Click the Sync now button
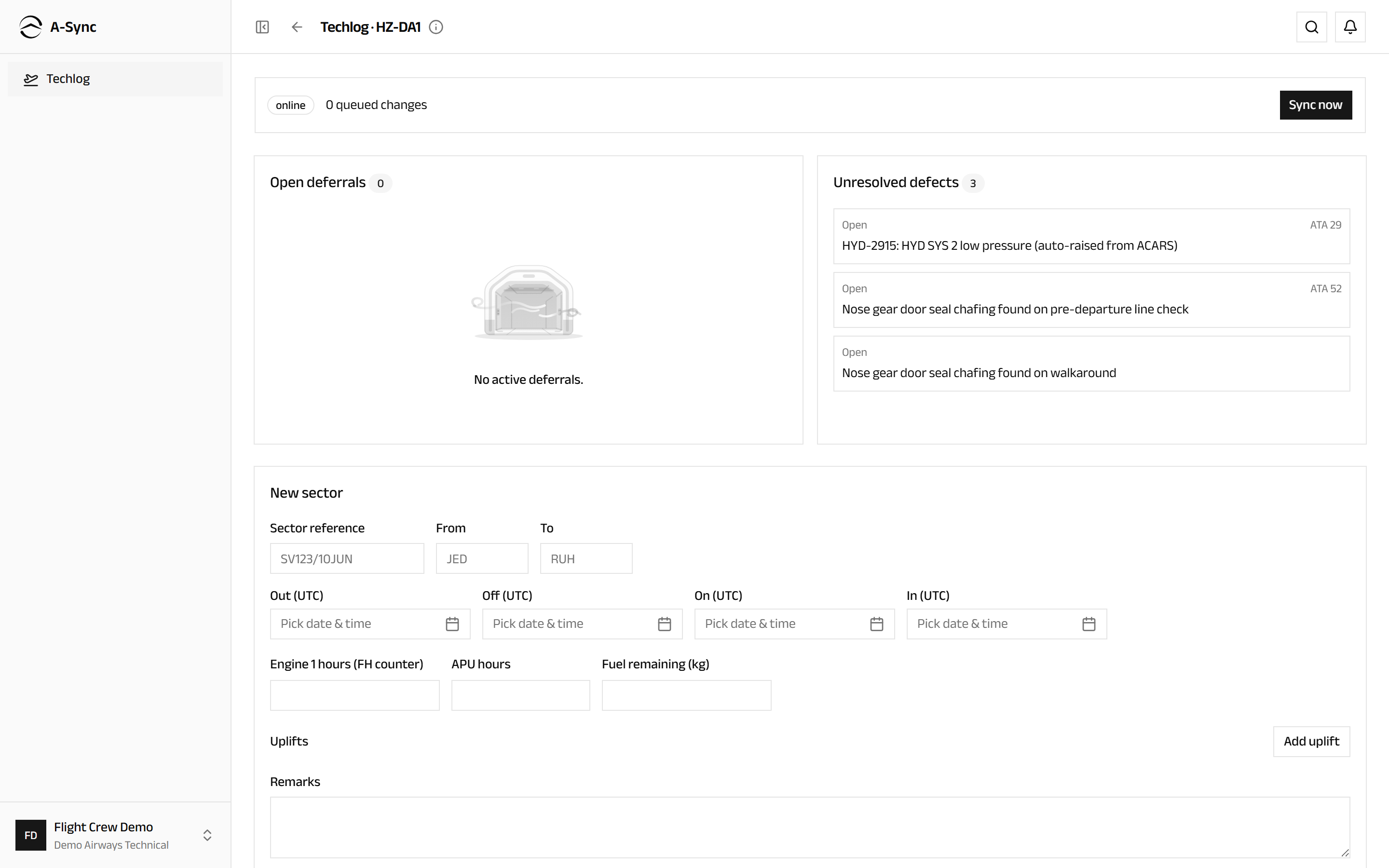The width and height of the screenshot is (1389, 868). 1316,105
